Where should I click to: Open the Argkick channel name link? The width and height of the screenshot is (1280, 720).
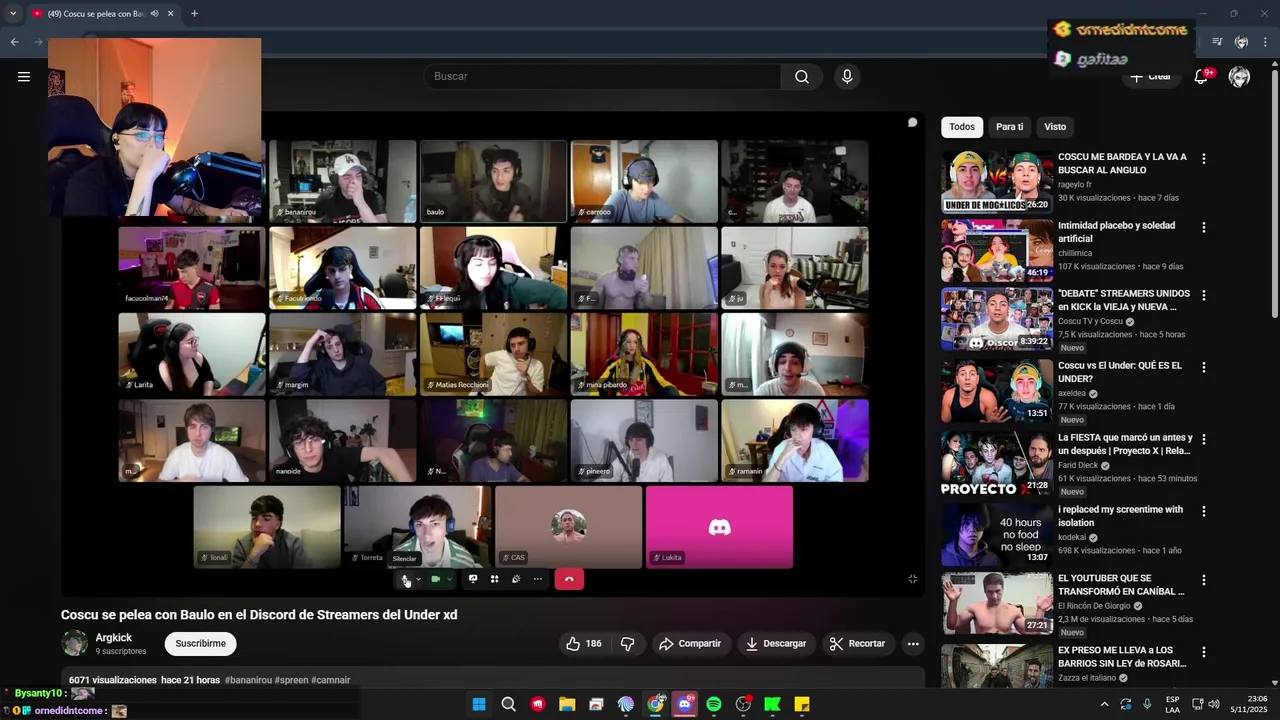[113, 638]
